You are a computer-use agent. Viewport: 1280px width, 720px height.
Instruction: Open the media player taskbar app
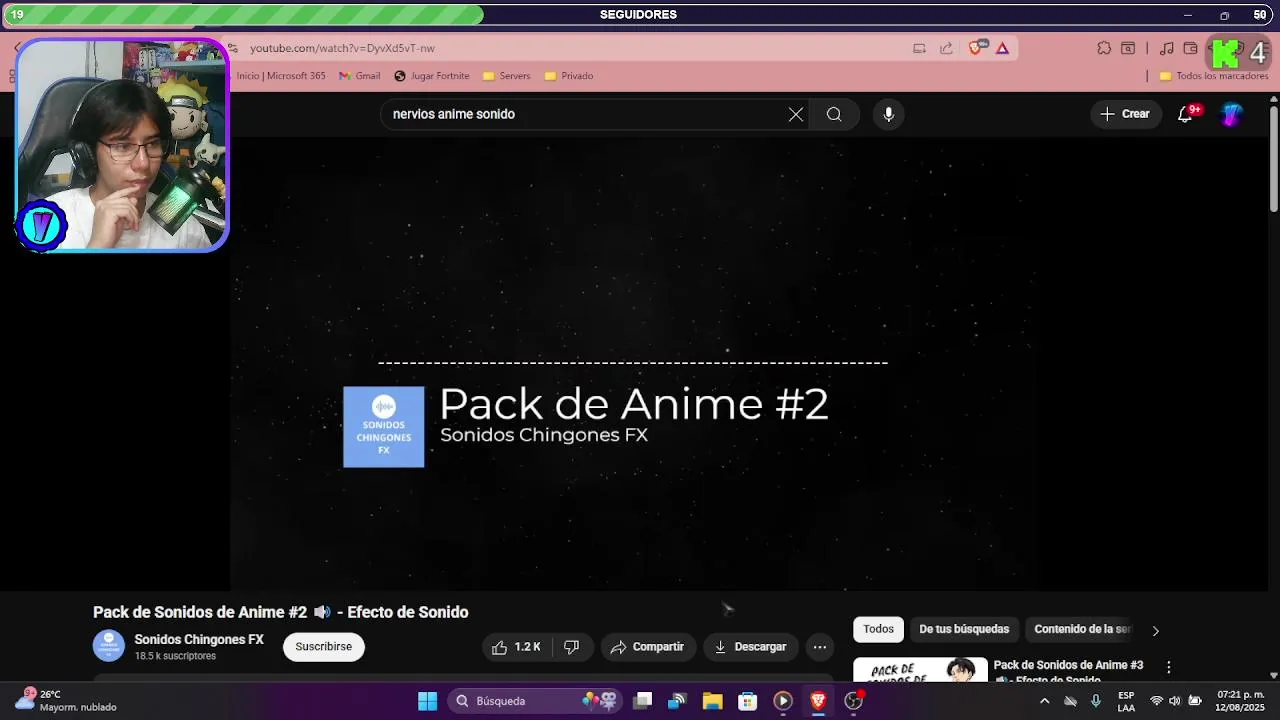tap(783, 701)
